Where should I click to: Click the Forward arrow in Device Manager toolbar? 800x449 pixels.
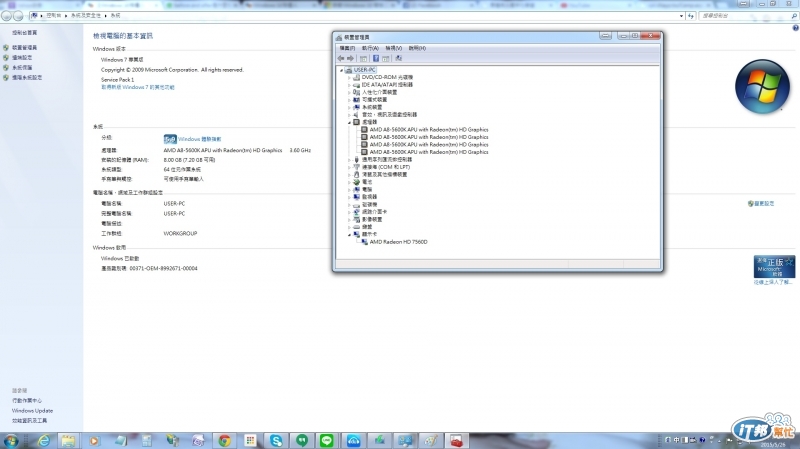pyautogui.click(x=350, y=58)
